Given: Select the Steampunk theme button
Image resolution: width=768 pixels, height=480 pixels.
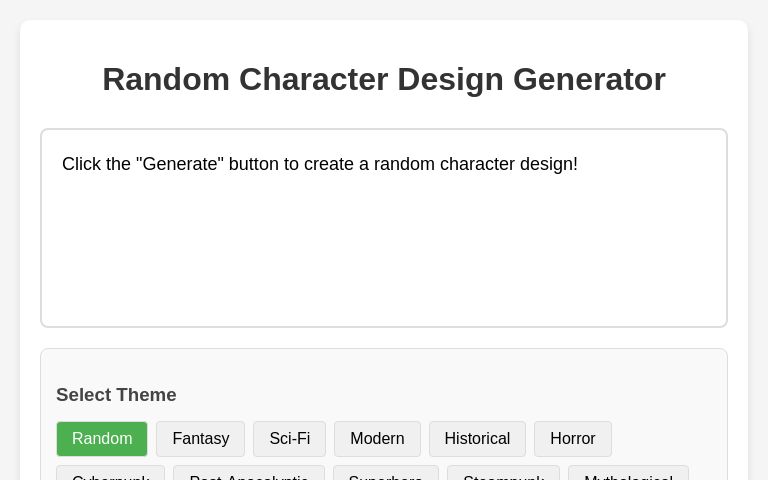Looking at the screenshot, I should (503, 473).
